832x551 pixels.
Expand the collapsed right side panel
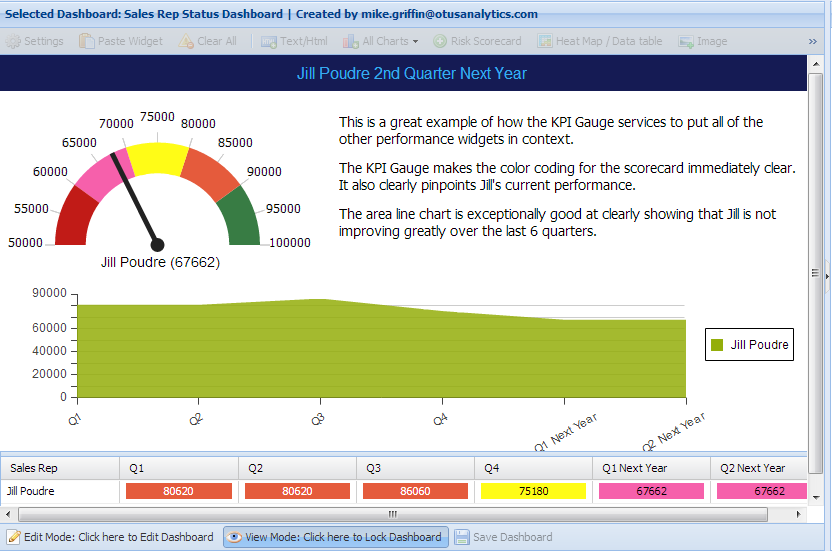[827, 272]
